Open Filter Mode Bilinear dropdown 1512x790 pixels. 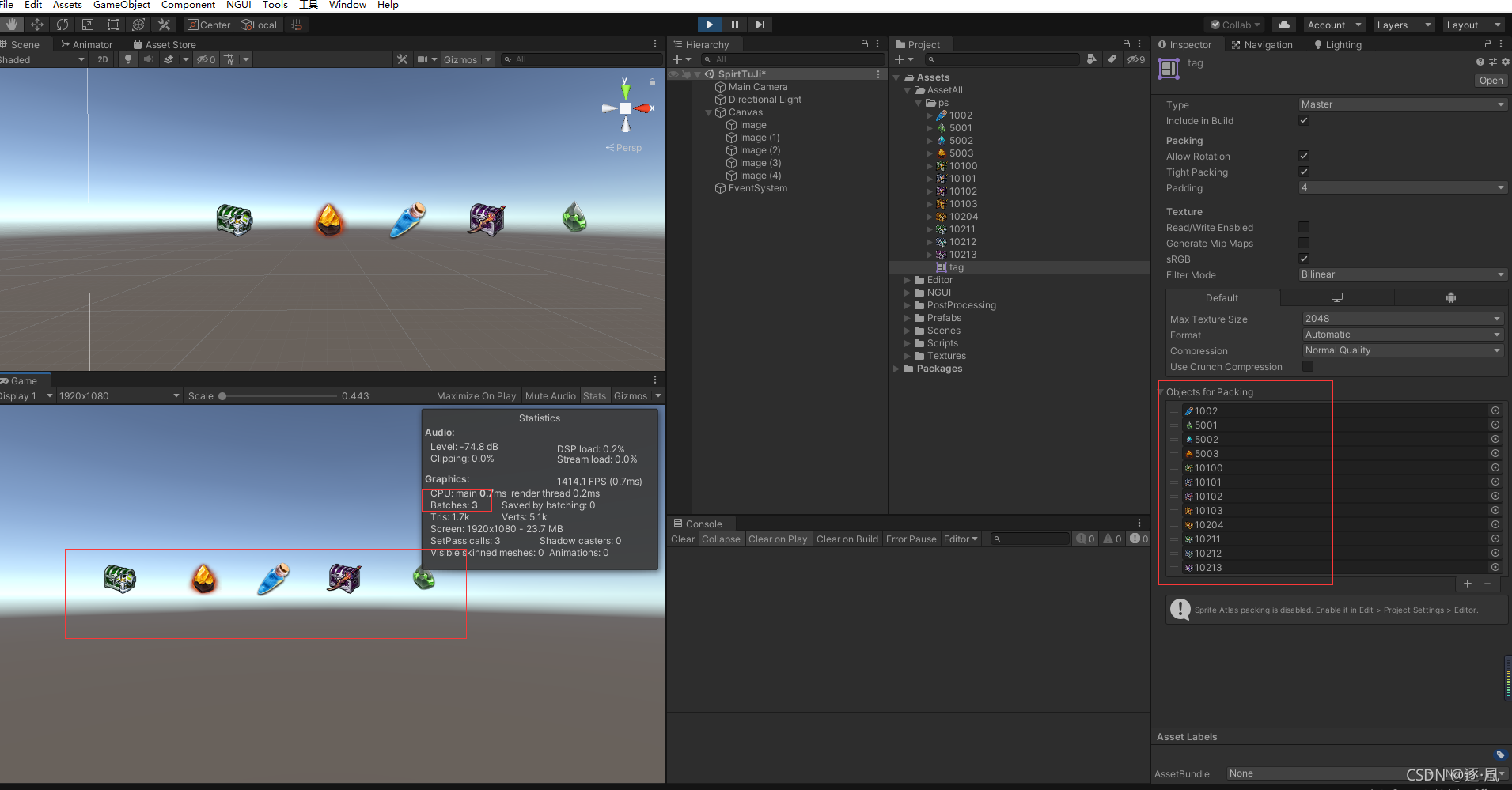click(x=1402, y=274)
